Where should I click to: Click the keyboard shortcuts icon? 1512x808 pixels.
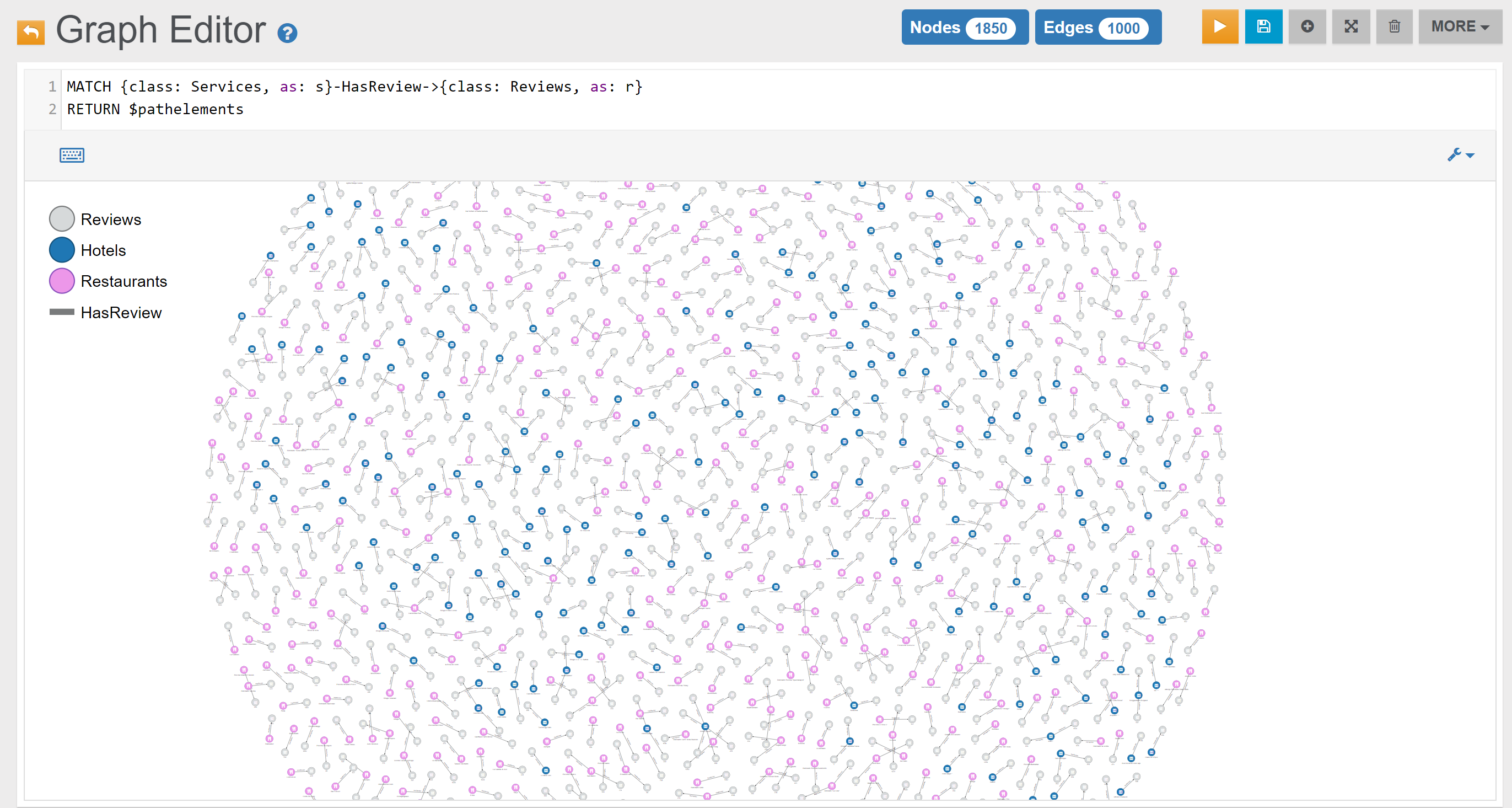(x=72, y=155)
